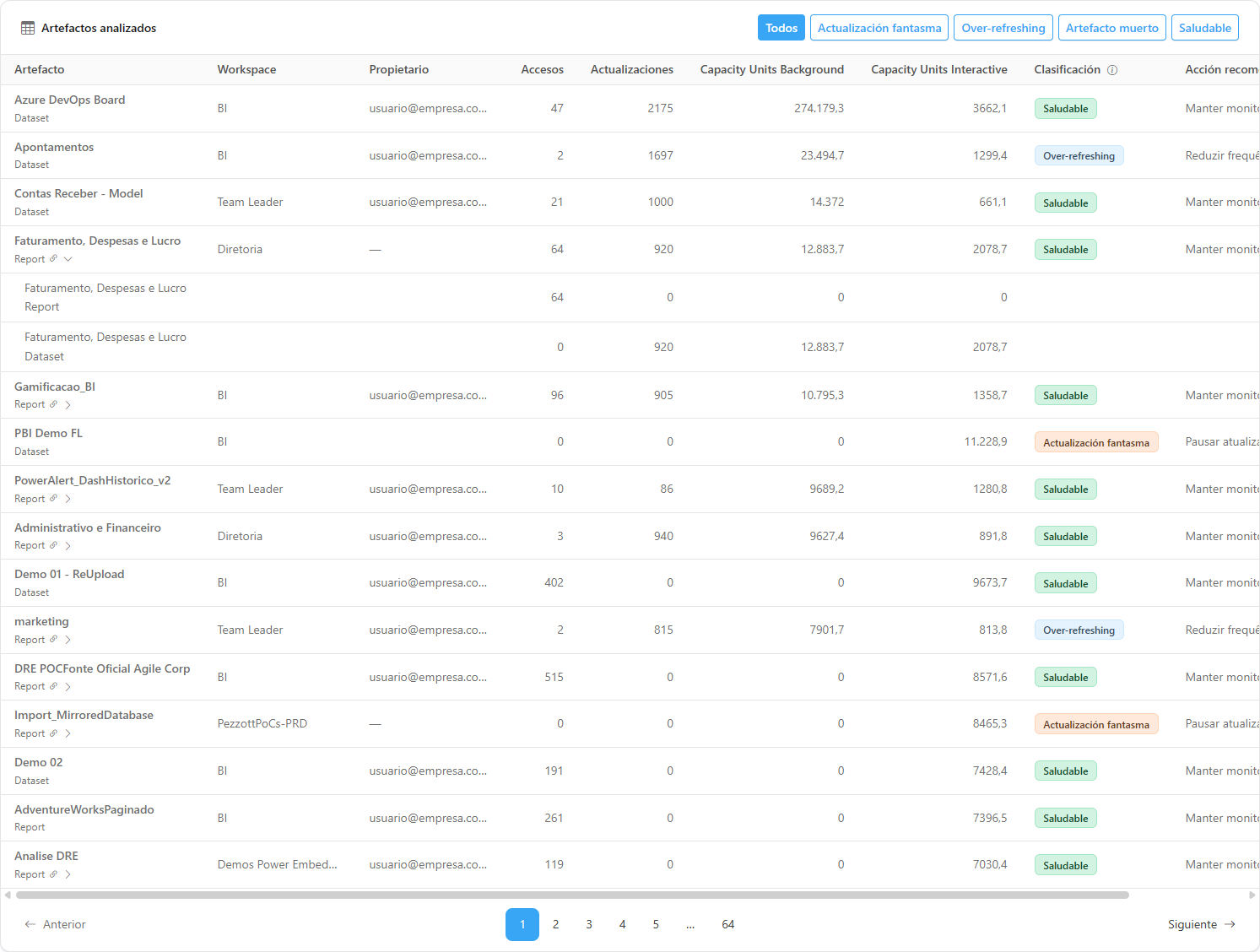Click the link icon under Administrativo e Financeiro
1260x952 pixels.
53,545
